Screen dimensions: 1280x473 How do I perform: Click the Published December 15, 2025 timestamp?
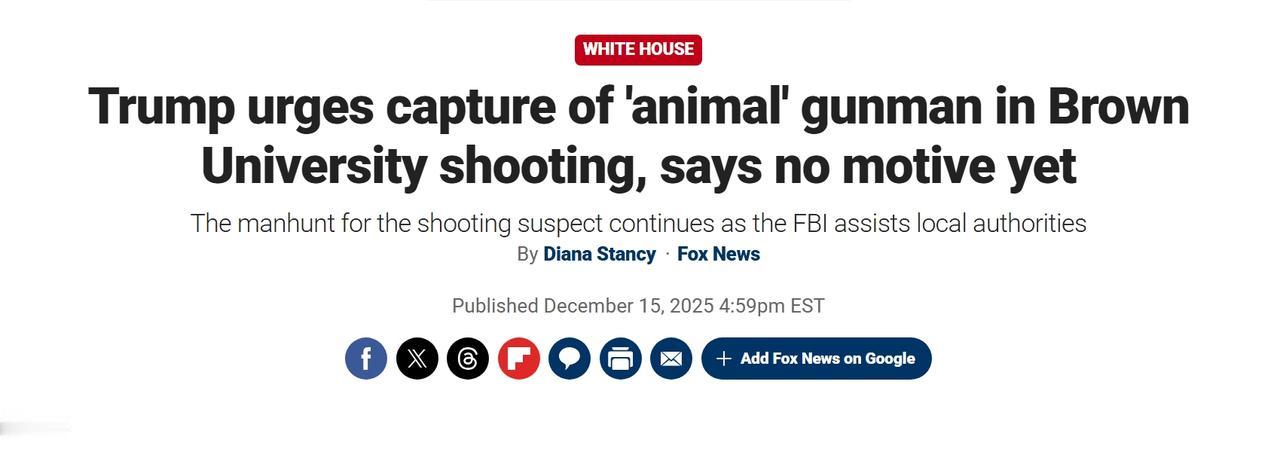(x=638, y=306)
